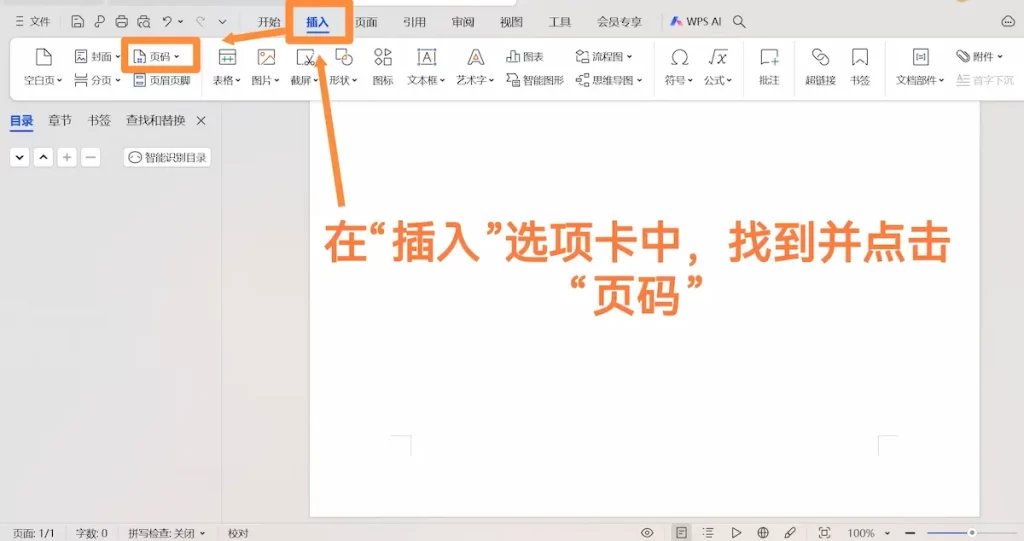Insert a 书签 bookmark from ribbon
The image size is (1024, 541).
pos(860,67)
